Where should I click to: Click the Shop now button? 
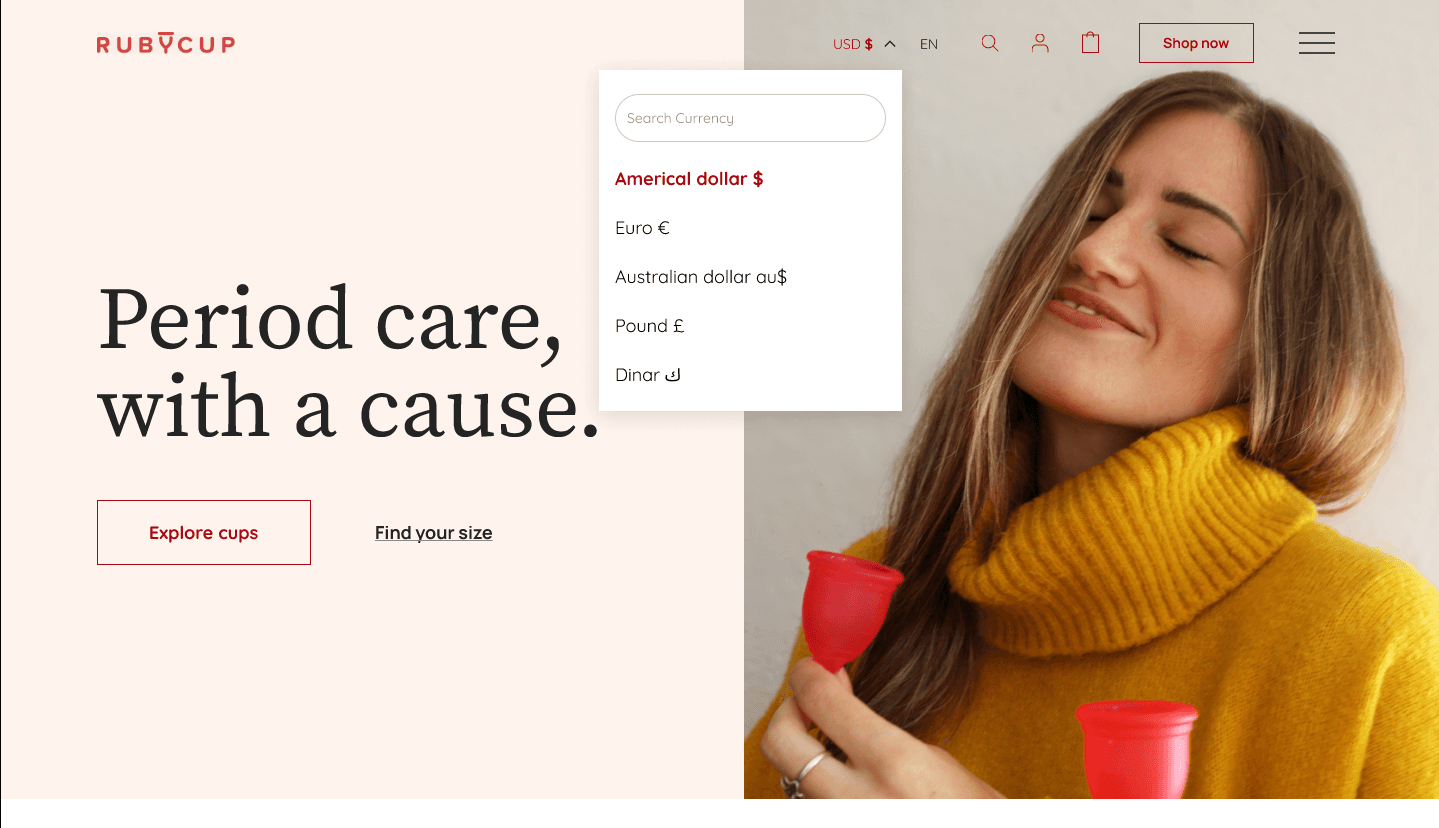pos(1196,43)
